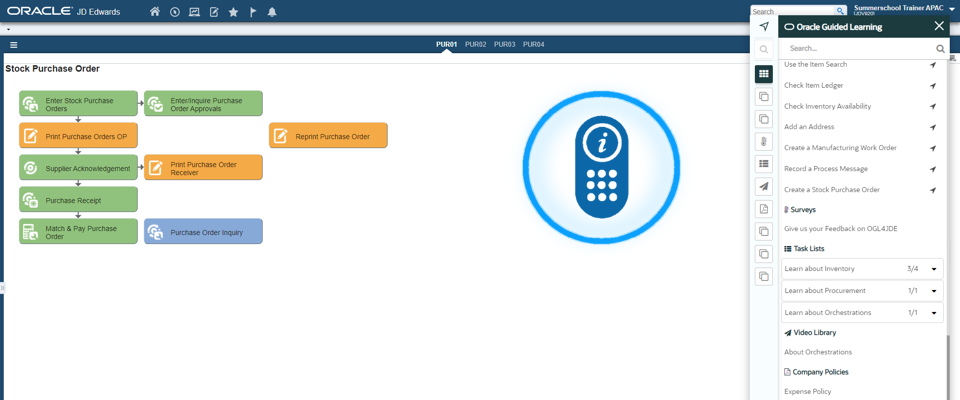960x400 pixels.
Task: Click the edit notepad icon in header
Action: coord(214,12)
